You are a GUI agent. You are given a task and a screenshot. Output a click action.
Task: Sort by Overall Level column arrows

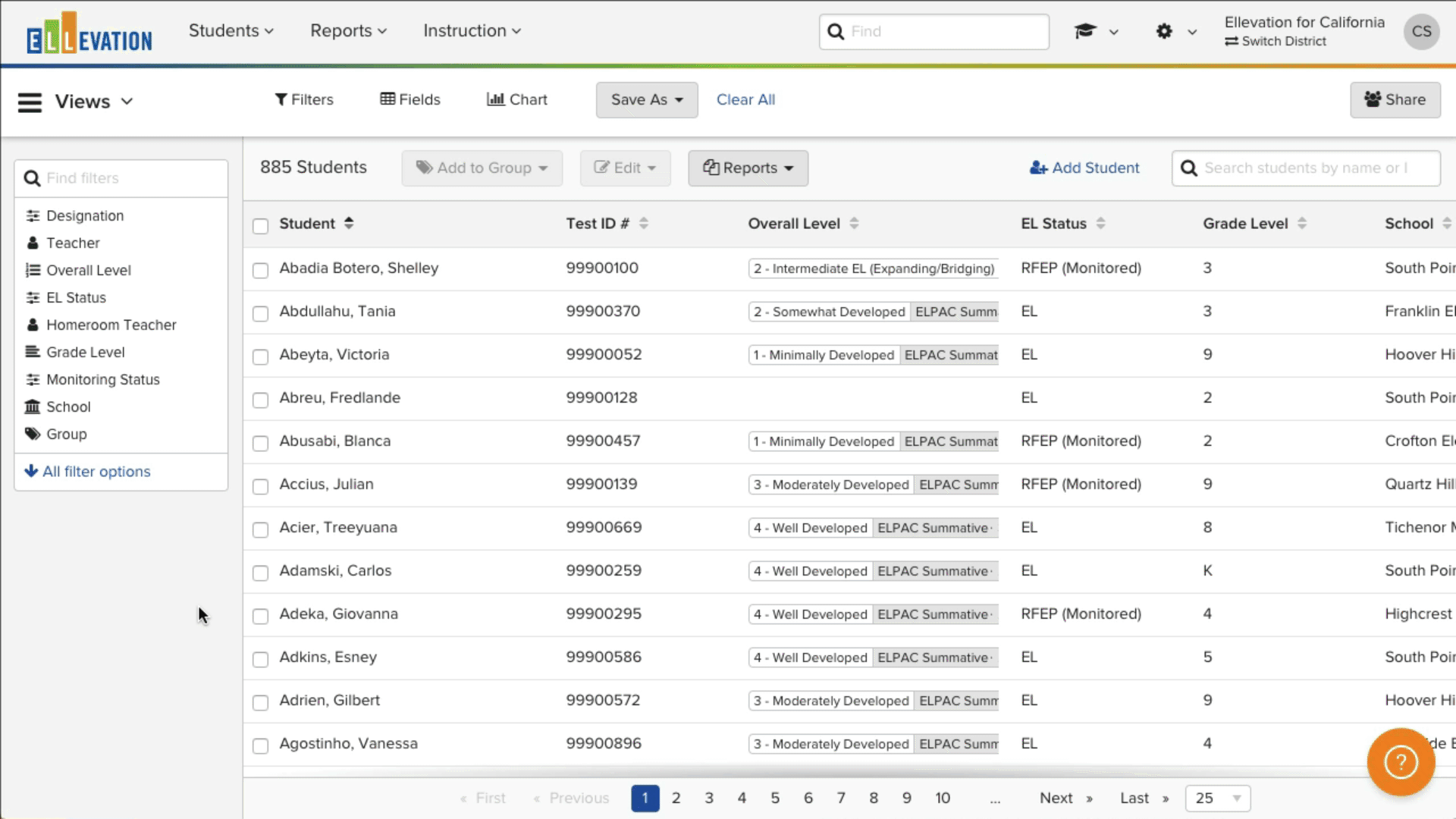[x=854, y=223]
